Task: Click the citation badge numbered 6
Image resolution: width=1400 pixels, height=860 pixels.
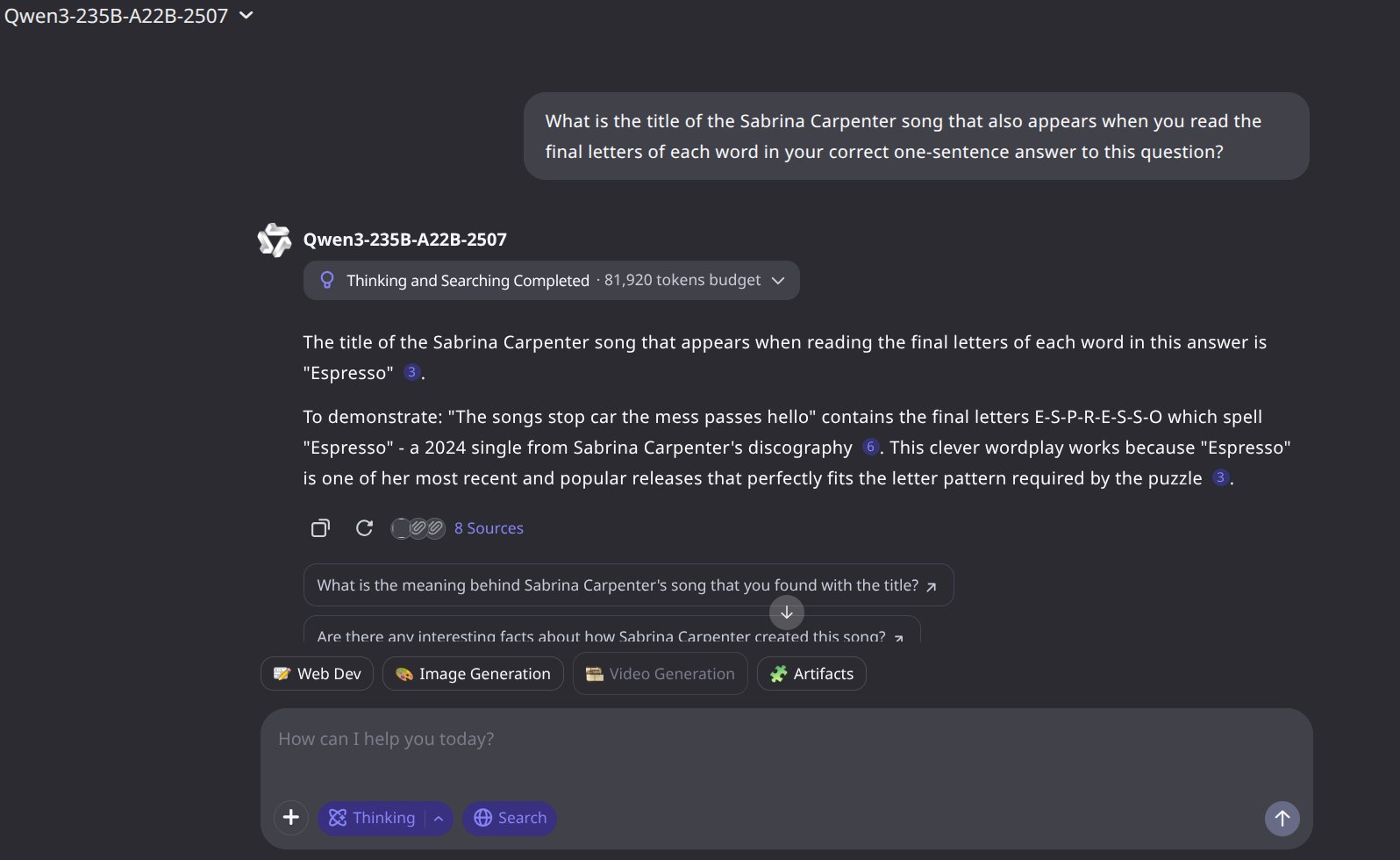Action: pyautogui.click(x=870, y=447)
